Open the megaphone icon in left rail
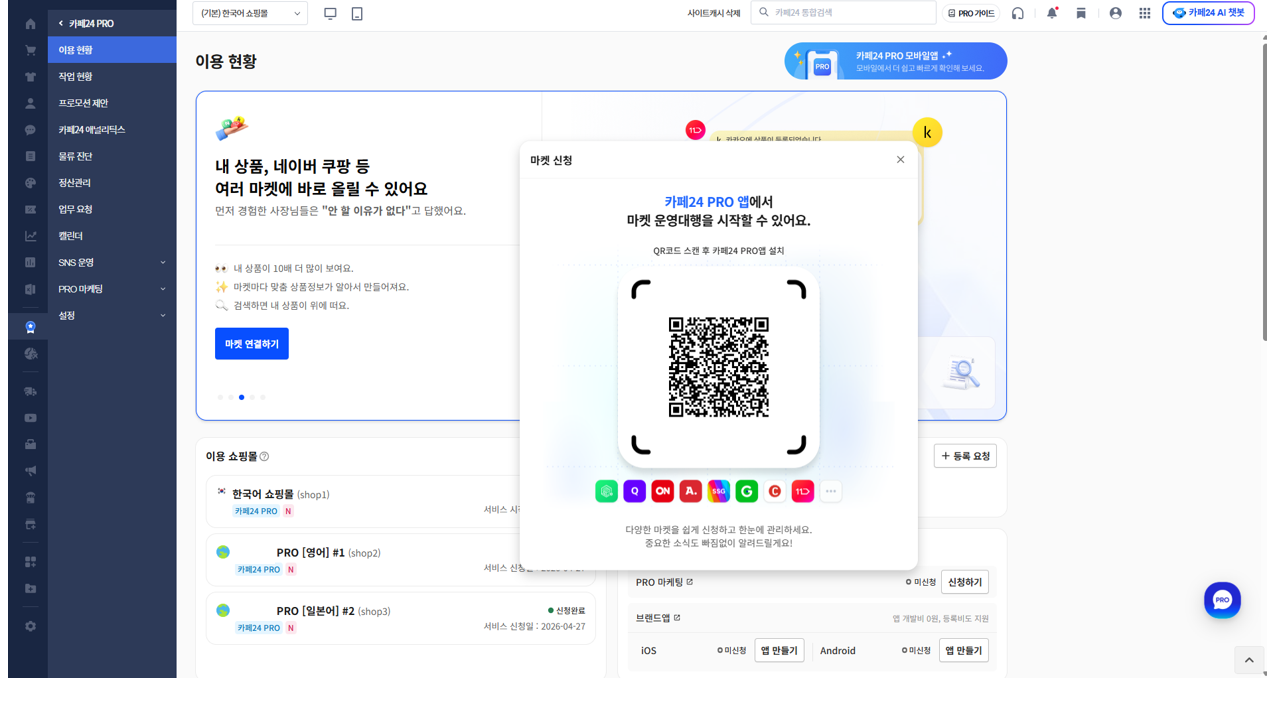Viewport: 1280px width, 702px height. [30, 471]
